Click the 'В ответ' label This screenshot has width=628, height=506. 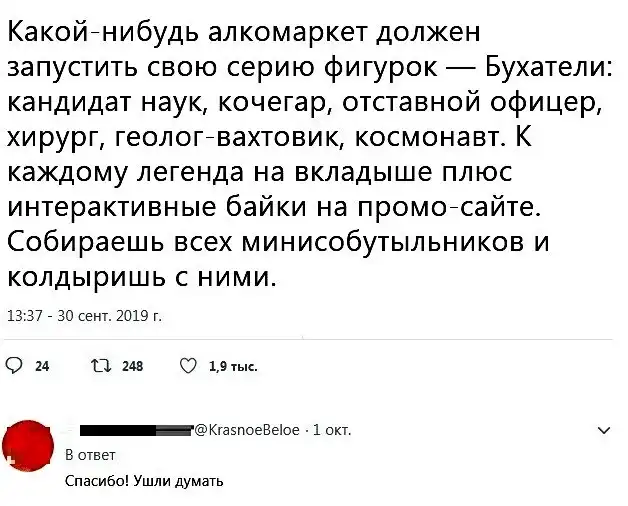(84, 454)
